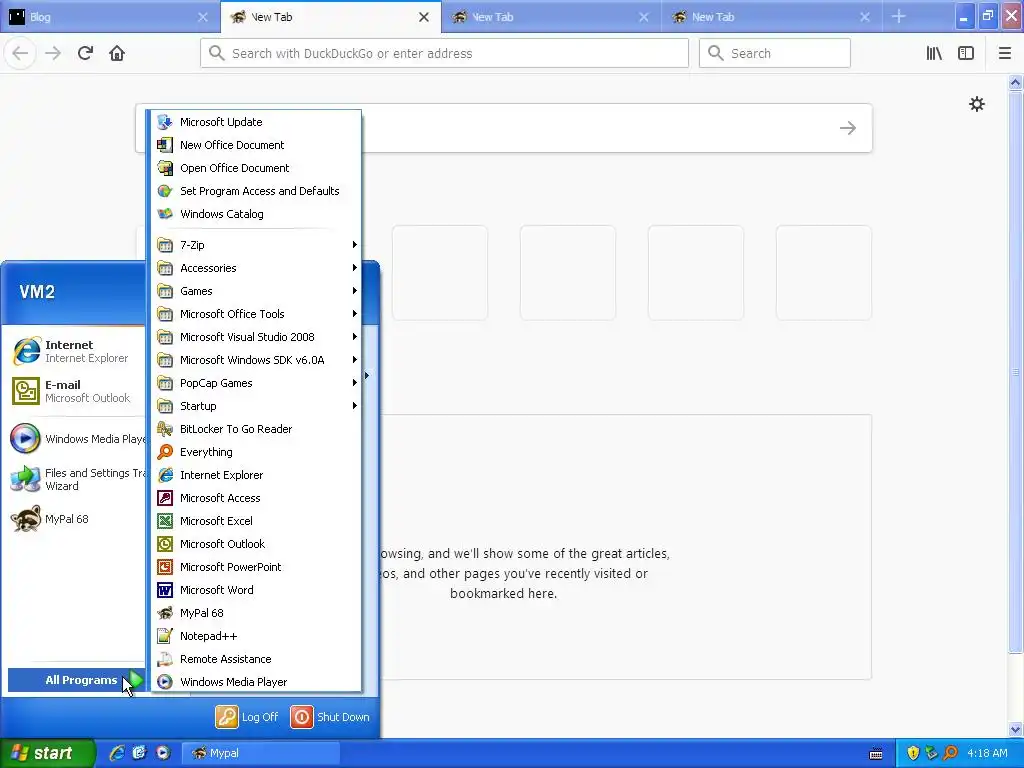The height and width of the screenshot is (768, 1024).
Task: Open a new tab with plus button
Action: pyautogui.click(x=899, y=17)
